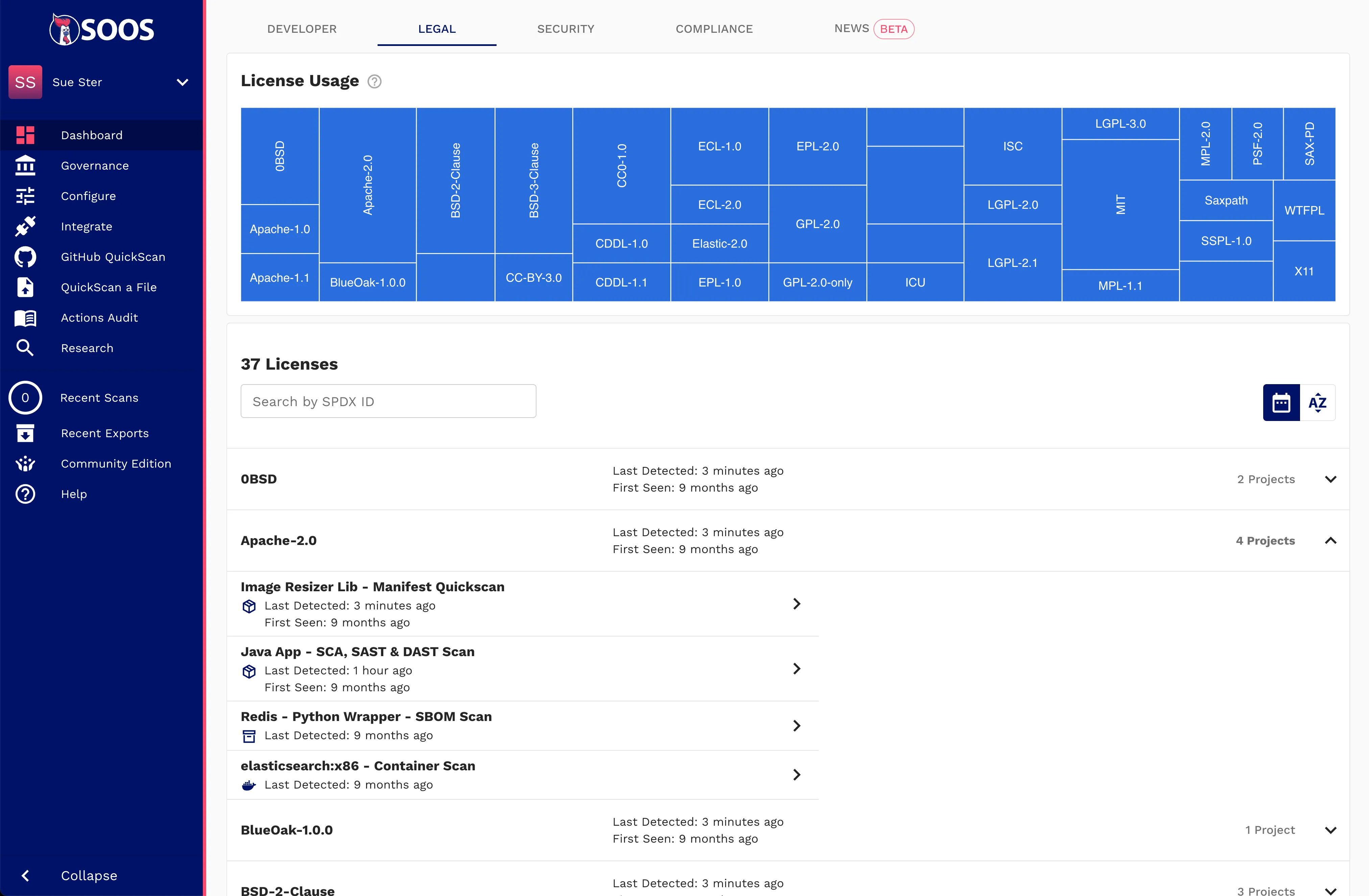The image size is (1369, 896).
Task: Select Governance in the sidebar
Action: click(x=95, y=165)
